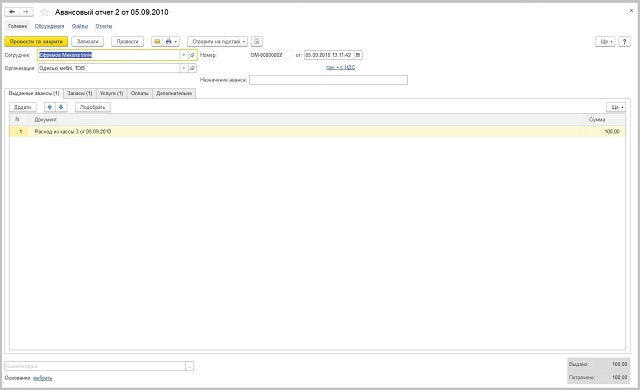Add document to favorites with star

(x=44, y=12)
